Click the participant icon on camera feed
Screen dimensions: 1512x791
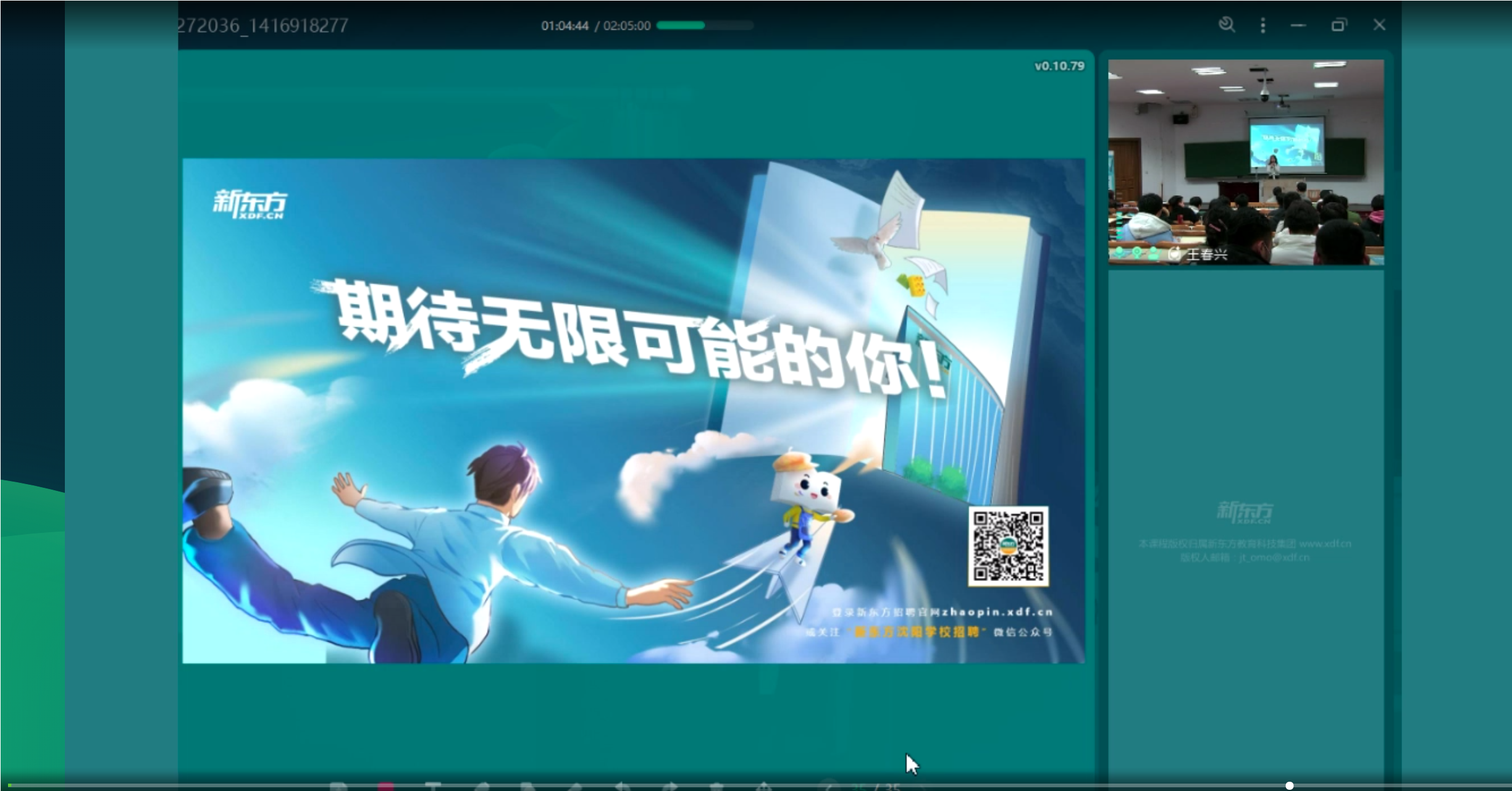[1154, 253]
